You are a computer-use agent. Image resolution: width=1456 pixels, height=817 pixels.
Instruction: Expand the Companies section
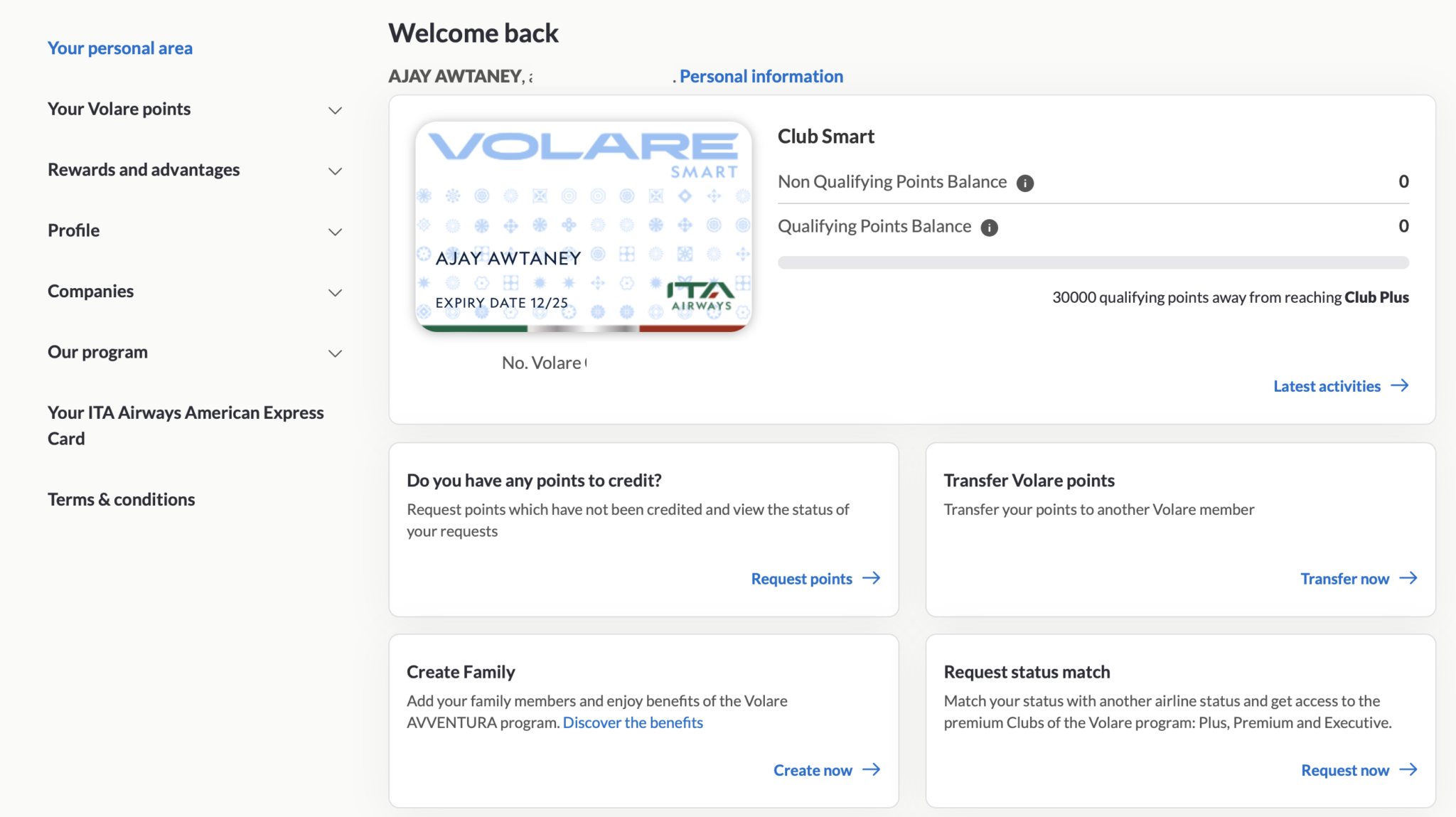[335, 292]
